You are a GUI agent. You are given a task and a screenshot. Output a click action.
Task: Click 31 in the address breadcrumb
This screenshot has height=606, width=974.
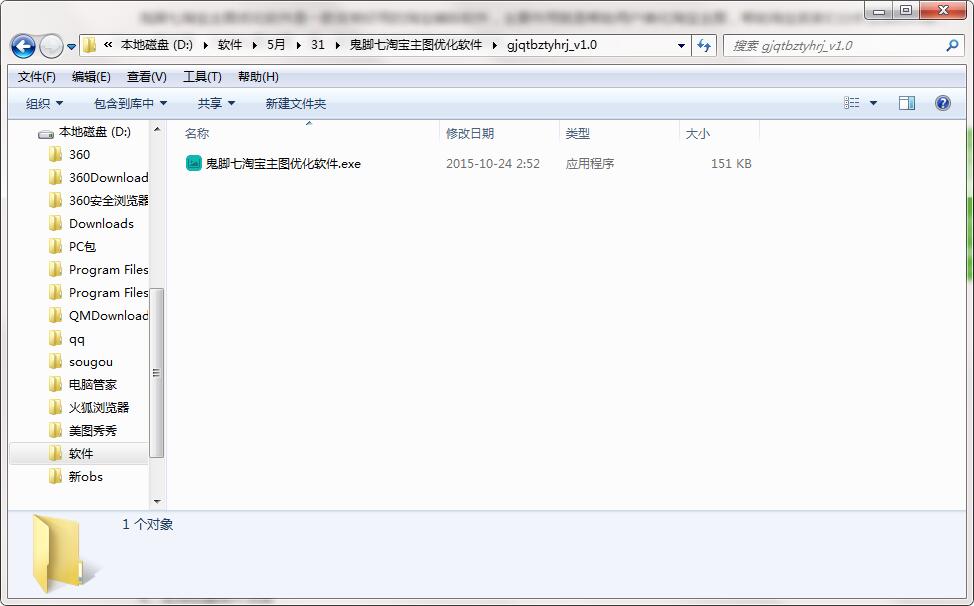[317, 45]
